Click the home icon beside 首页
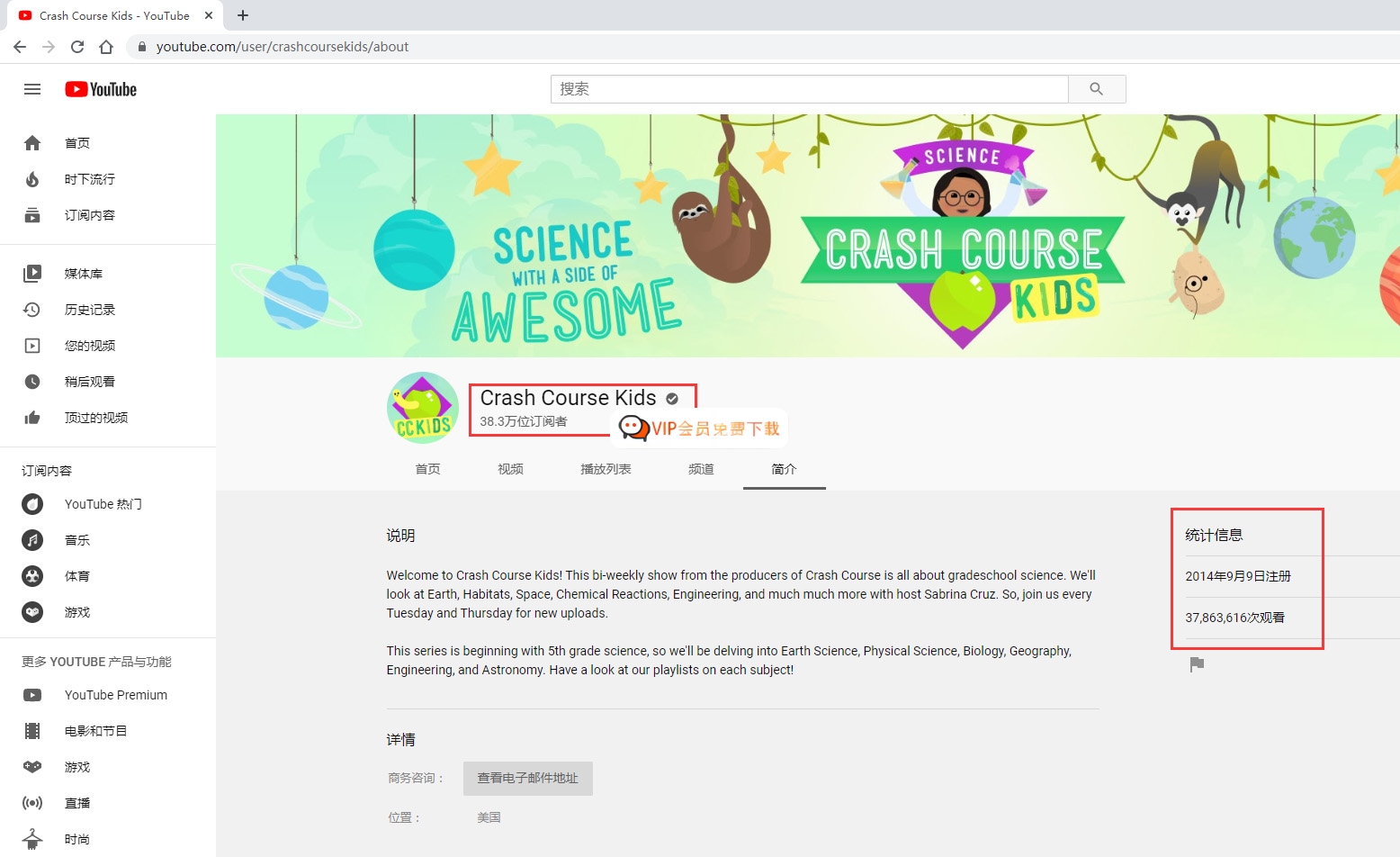Viewport: 1400px width, 857px height. 32,143
